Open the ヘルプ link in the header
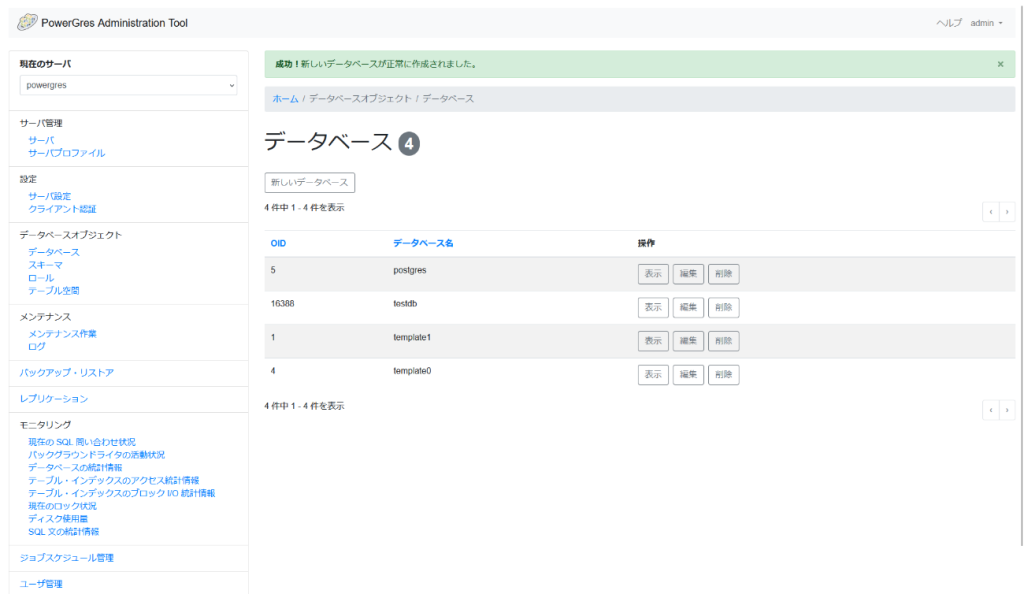This screenshot has width=1024, height=594. click(948, 23)
